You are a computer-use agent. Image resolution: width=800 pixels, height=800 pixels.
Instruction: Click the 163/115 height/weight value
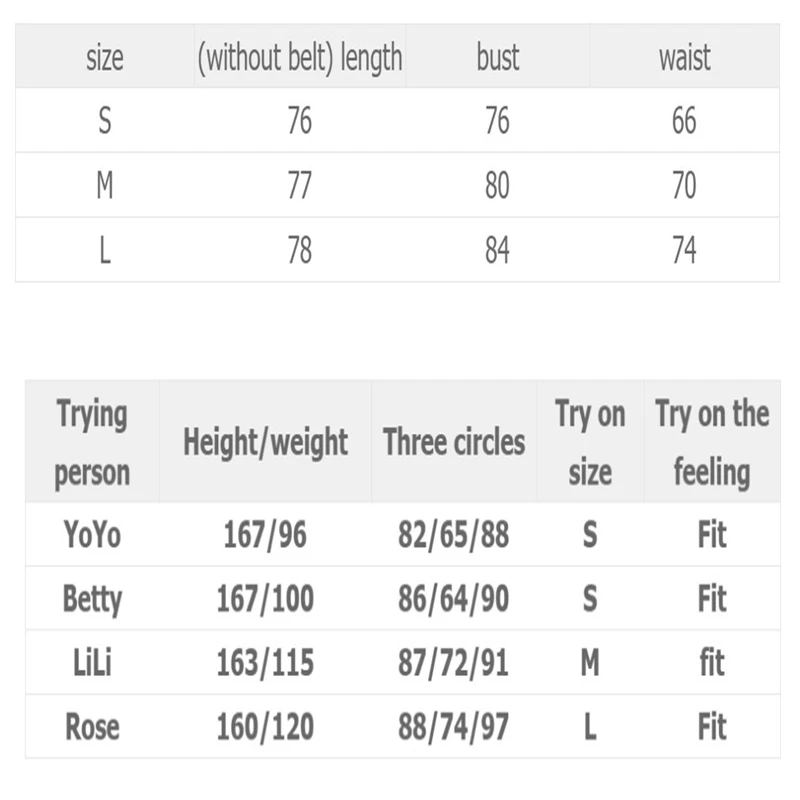265,662
